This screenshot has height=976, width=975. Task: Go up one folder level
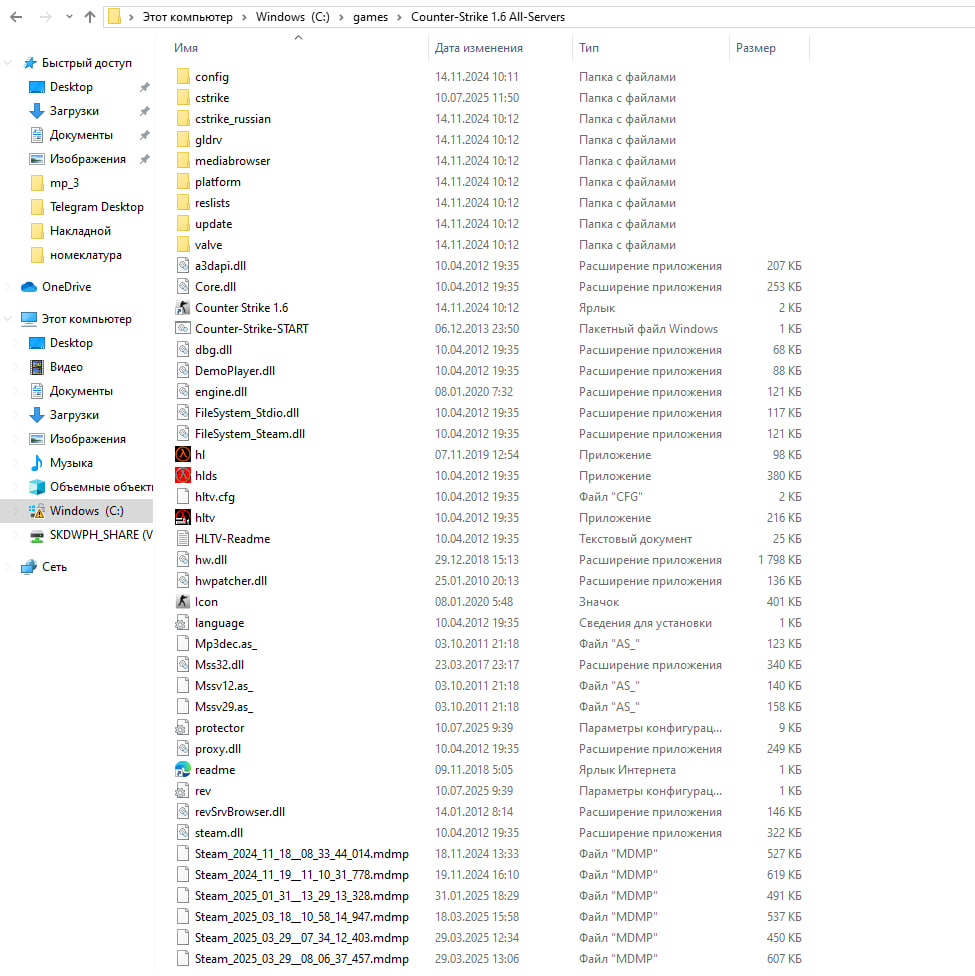[90, 17]
